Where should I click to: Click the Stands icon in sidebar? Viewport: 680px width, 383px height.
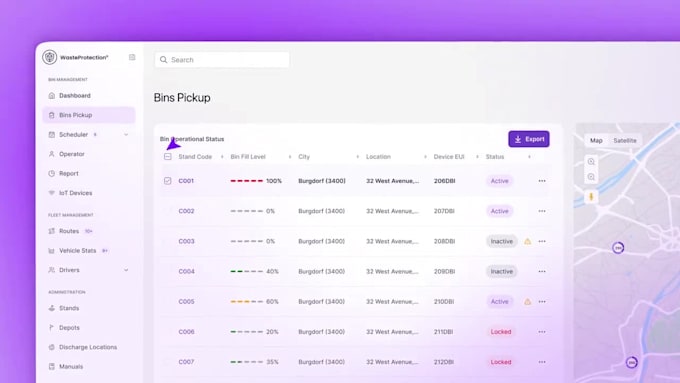52,308
